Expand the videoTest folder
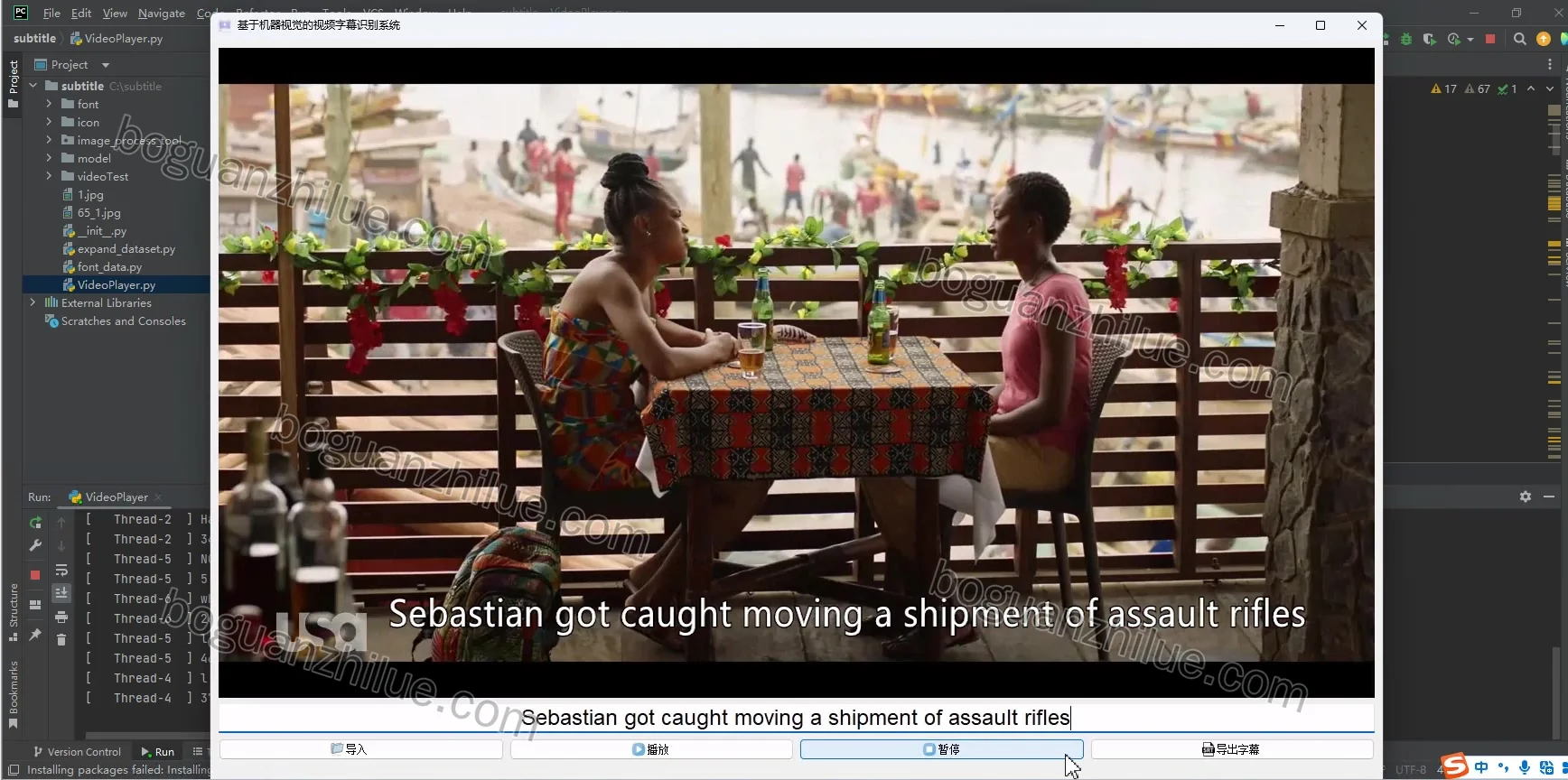 pyautogui.click(x=49, y=176)
